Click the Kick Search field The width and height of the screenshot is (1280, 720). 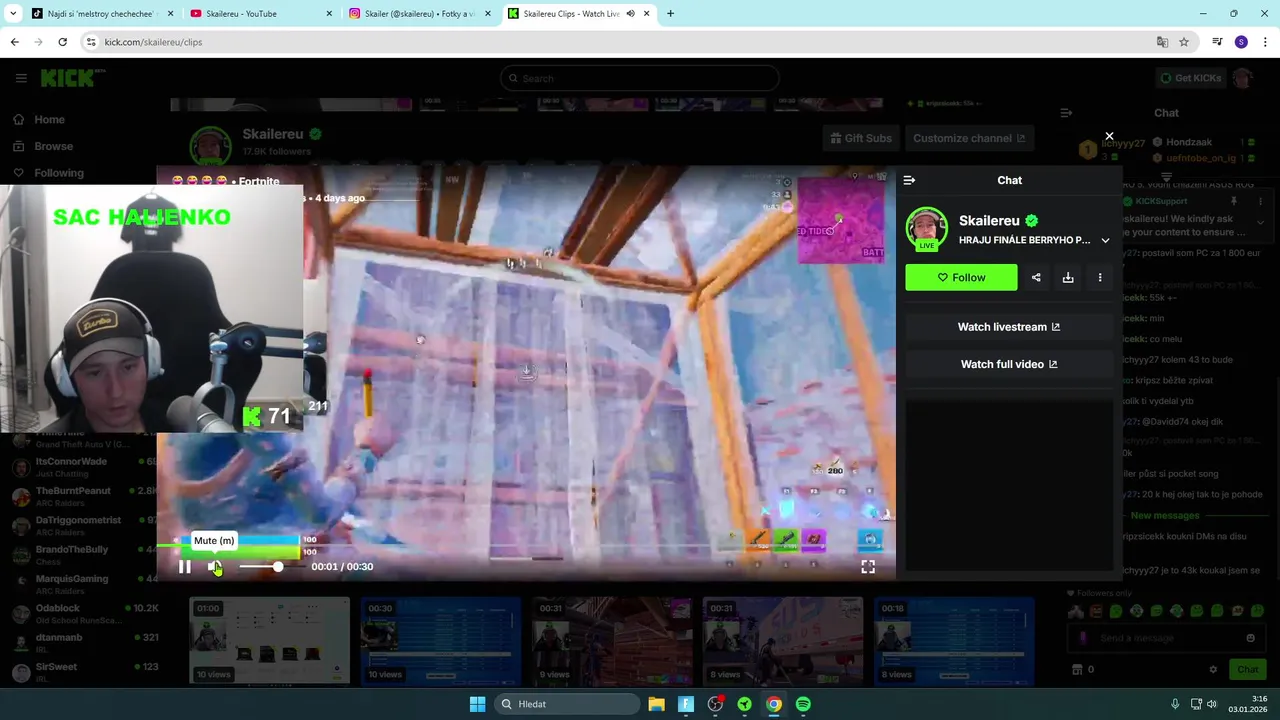click(x=640, y=78)
